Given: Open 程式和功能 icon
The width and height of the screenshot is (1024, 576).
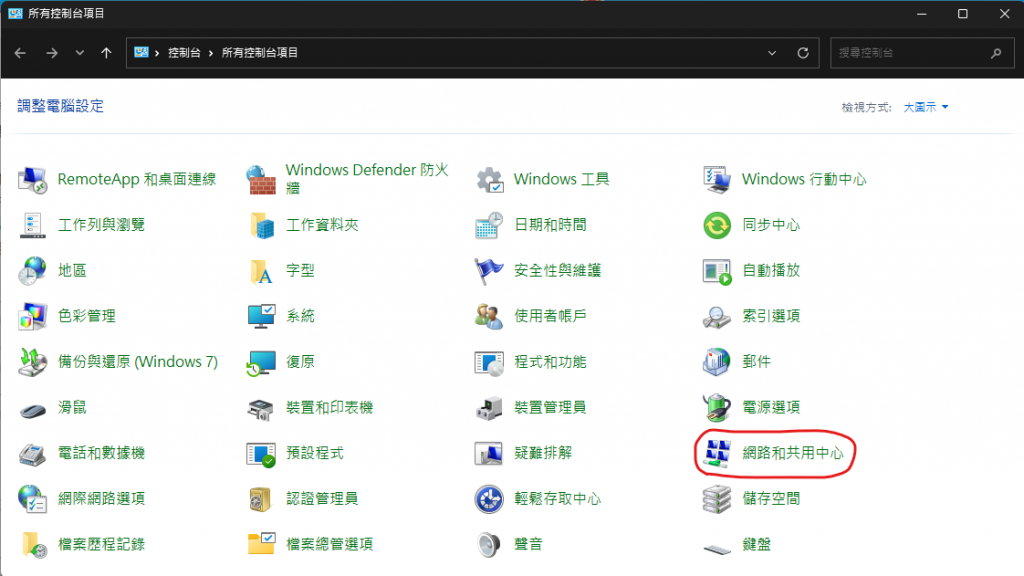Looking at the screenshot, I should click(x=489, y=362).
